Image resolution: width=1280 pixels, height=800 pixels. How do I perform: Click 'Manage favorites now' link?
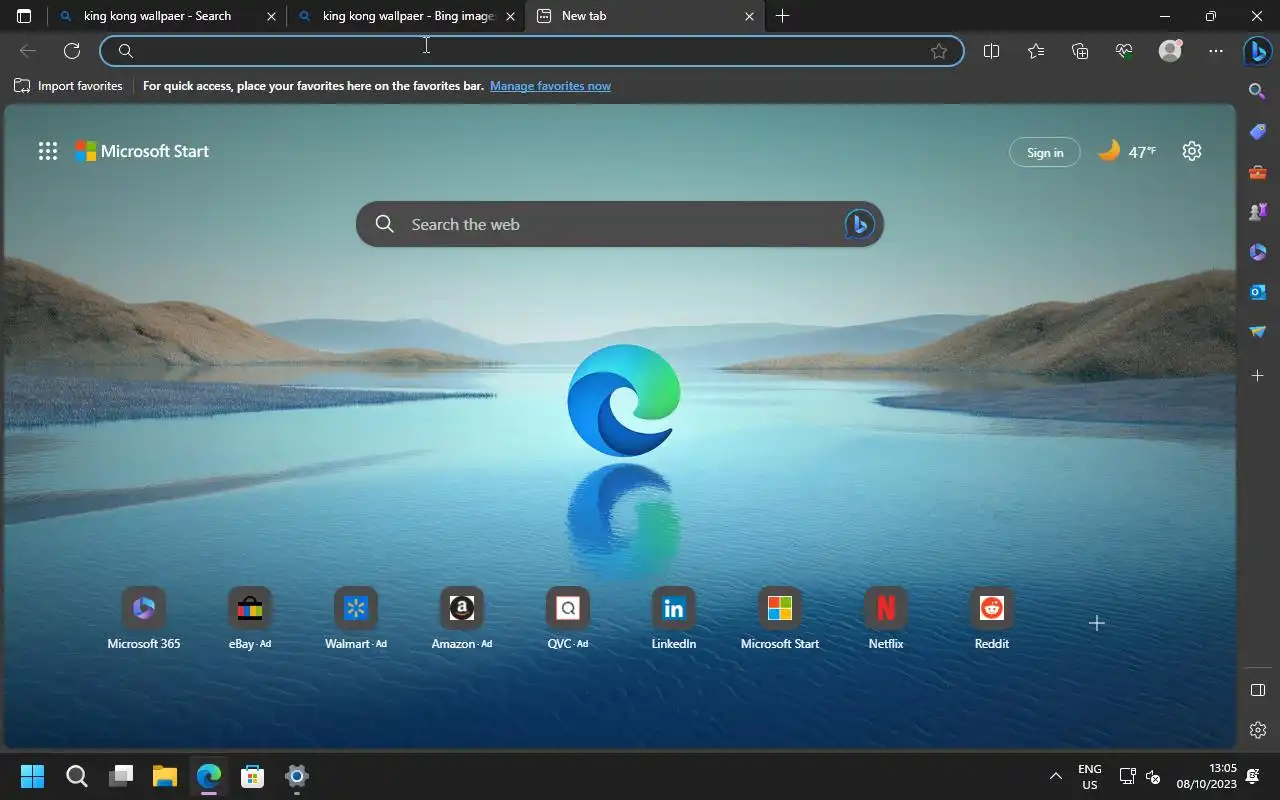[550, 86]
